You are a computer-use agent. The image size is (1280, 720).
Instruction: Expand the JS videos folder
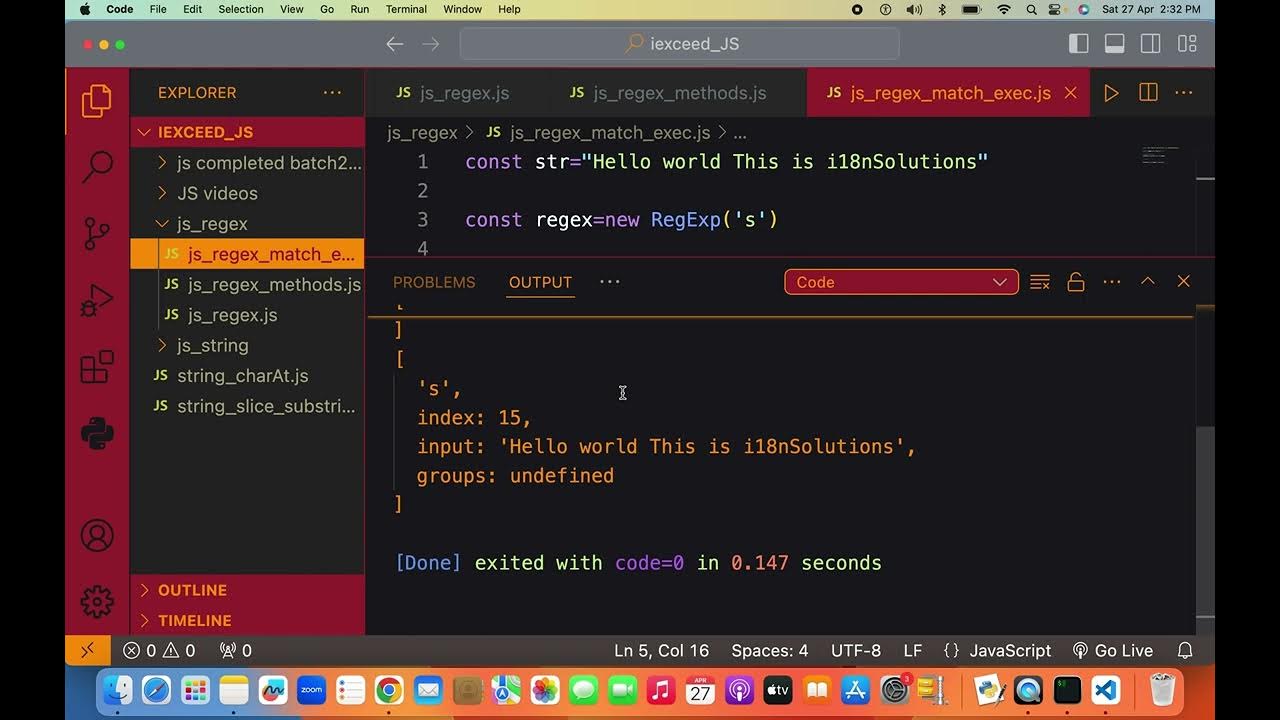coord(247,193)
